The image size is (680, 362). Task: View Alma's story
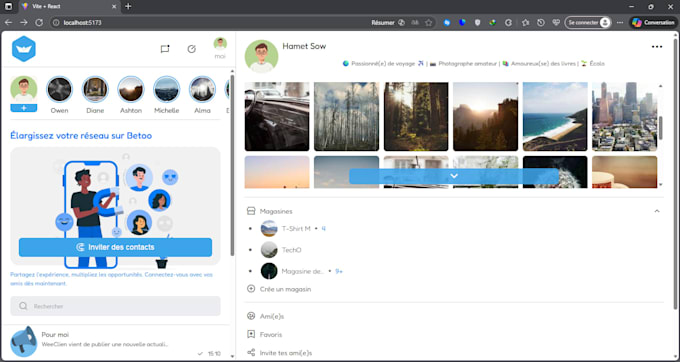tap(202, 89)
